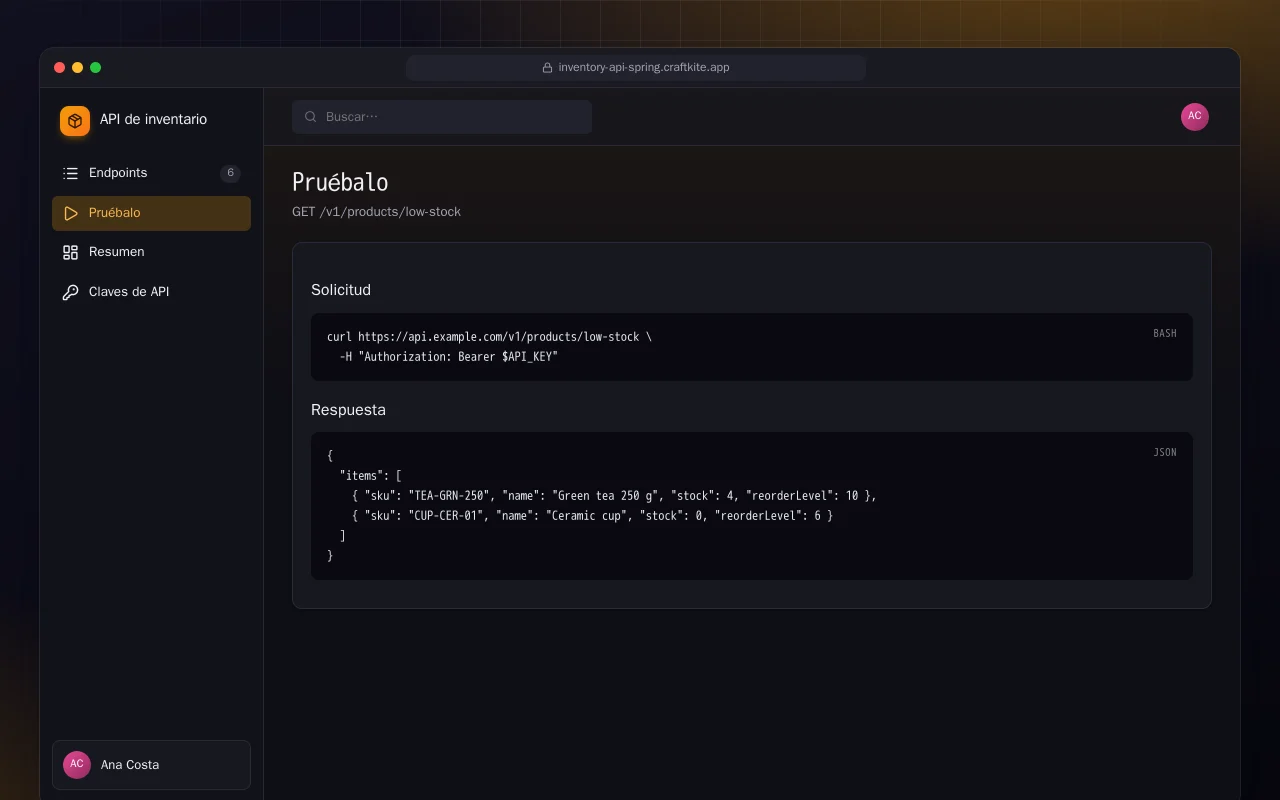
Task: Open Claves de API page
Action: 151,292
